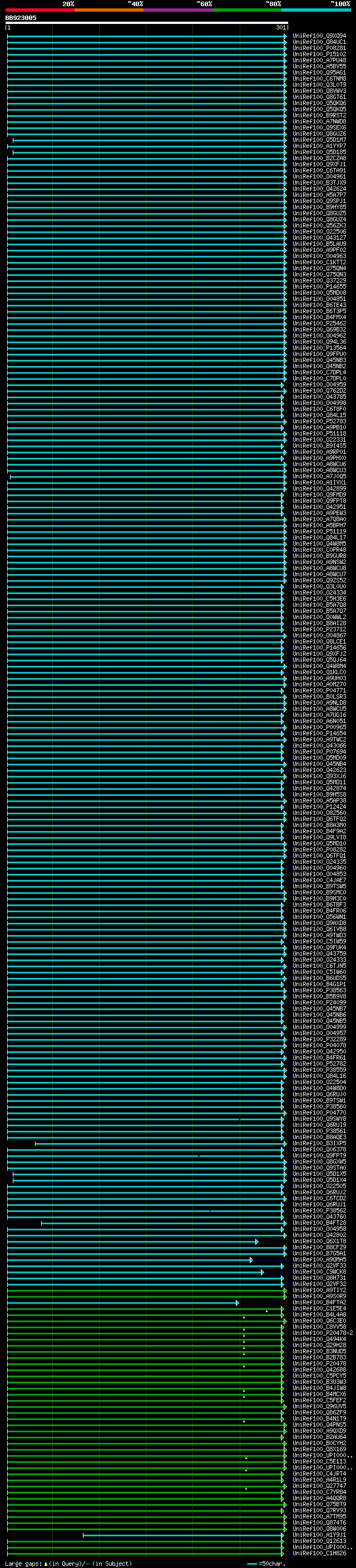Click hit label UniRef100_Q8GT61
Screen dimensions: 356x1568
pyautogui.click(x=319, y=97)
